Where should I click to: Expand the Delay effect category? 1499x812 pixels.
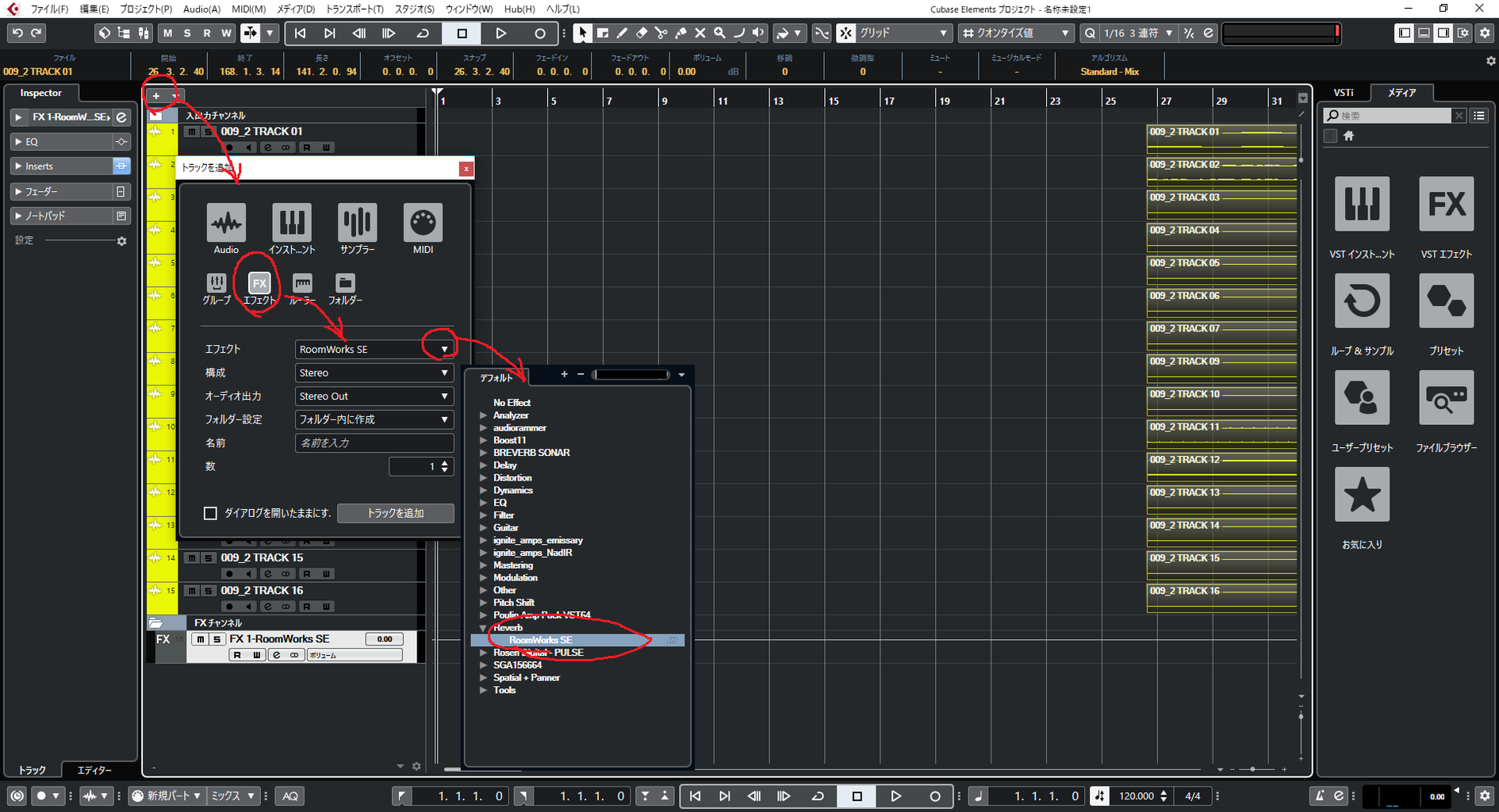pyautogui.click(x=483, y=465)
